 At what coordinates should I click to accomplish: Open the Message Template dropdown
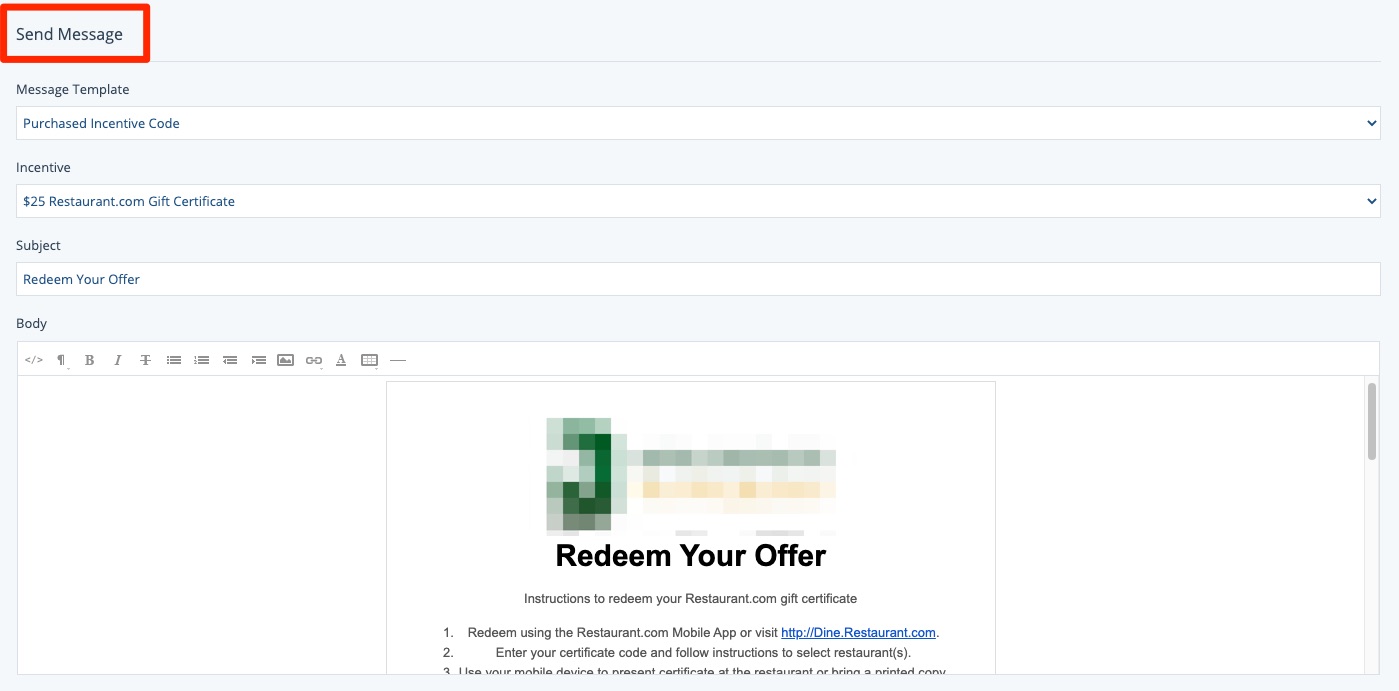(x=698, y=123)
